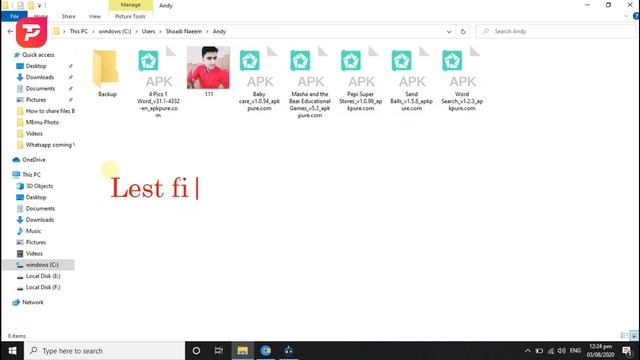
Task: Open Downloads under This PC
Action: coord(40,220)
